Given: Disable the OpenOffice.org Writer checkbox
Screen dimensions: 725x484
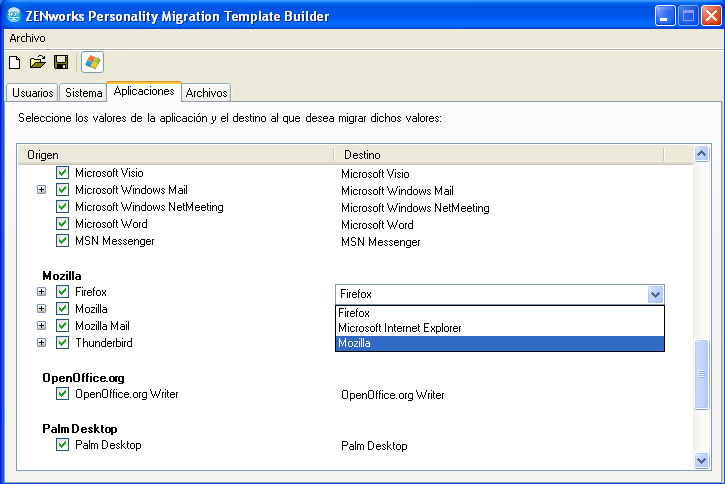Looking at the screenshot, I should click(x=62, y=394).
